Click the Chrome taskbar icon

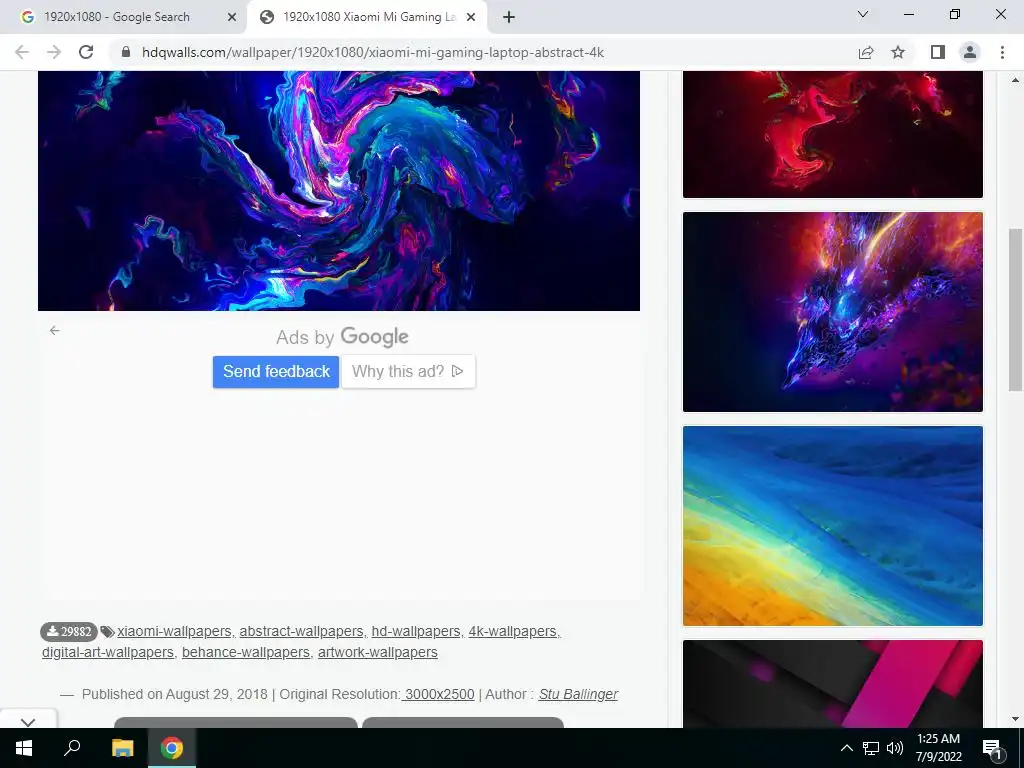coord(172,748)
